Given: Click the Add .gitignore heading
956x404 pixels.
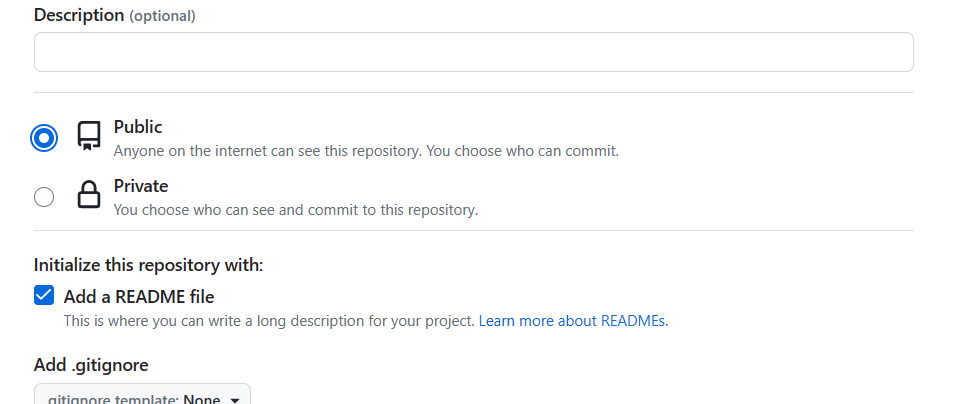Looking at the screenshot, I should [x=91, y=364].
